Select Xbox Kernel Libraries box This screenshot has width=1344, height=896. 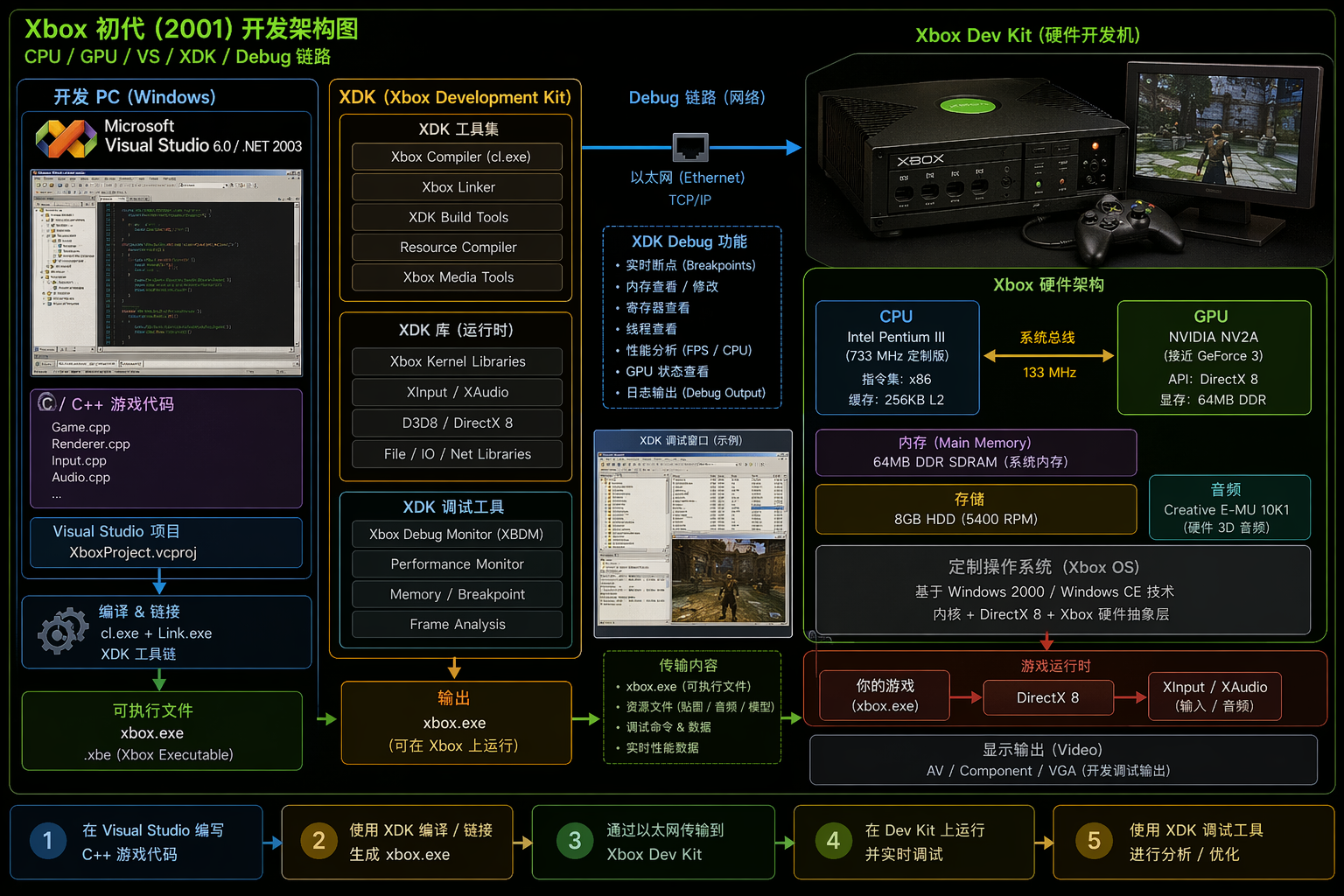coord(458,361)
